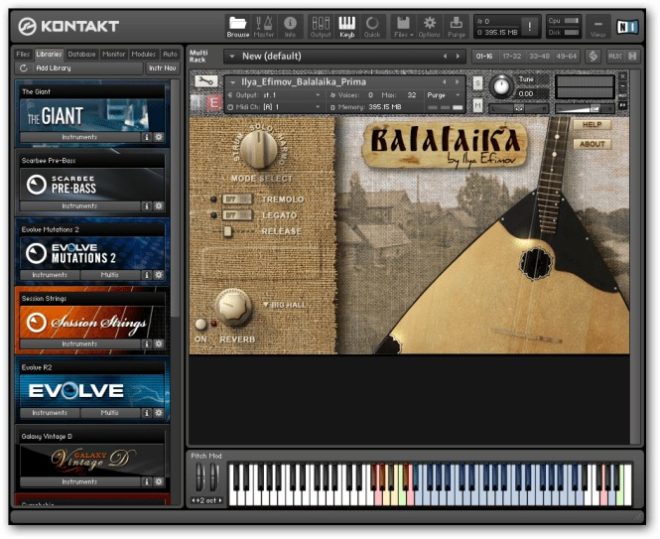Open the Output mixer section
The height and width of the screenshot is (539, 660).
(320, 26)
